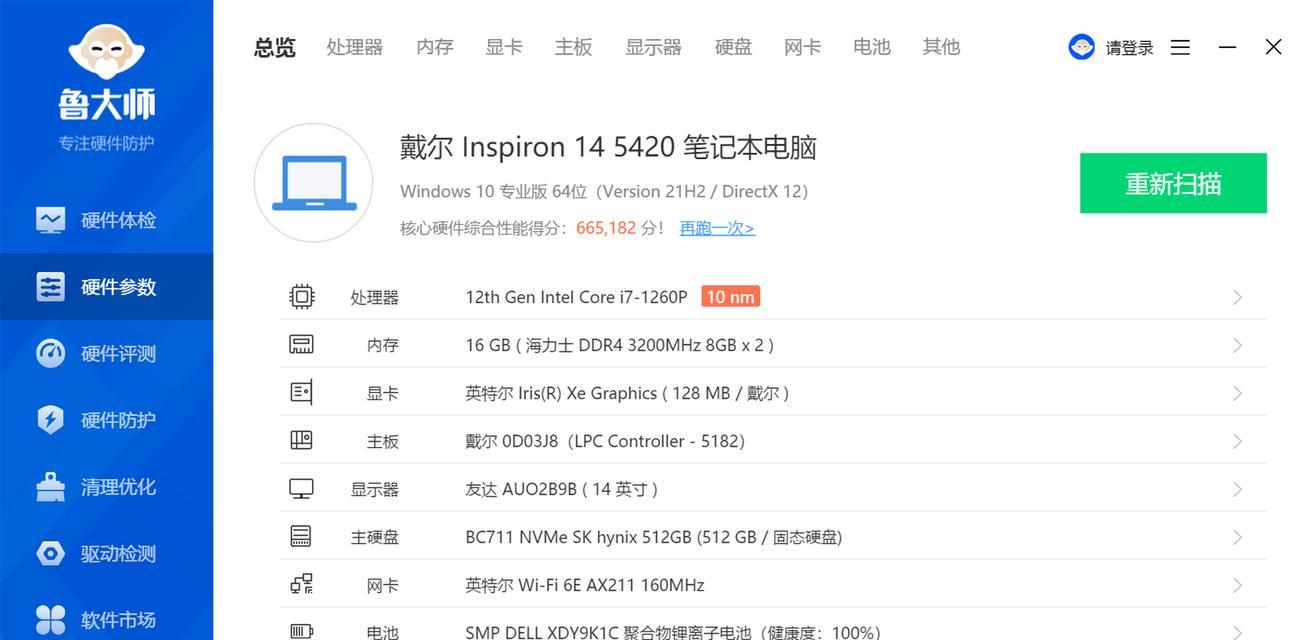Click the 显卡 graphics card icon
The width and height of the screenshot is (1307, 640).
(301, 392)
